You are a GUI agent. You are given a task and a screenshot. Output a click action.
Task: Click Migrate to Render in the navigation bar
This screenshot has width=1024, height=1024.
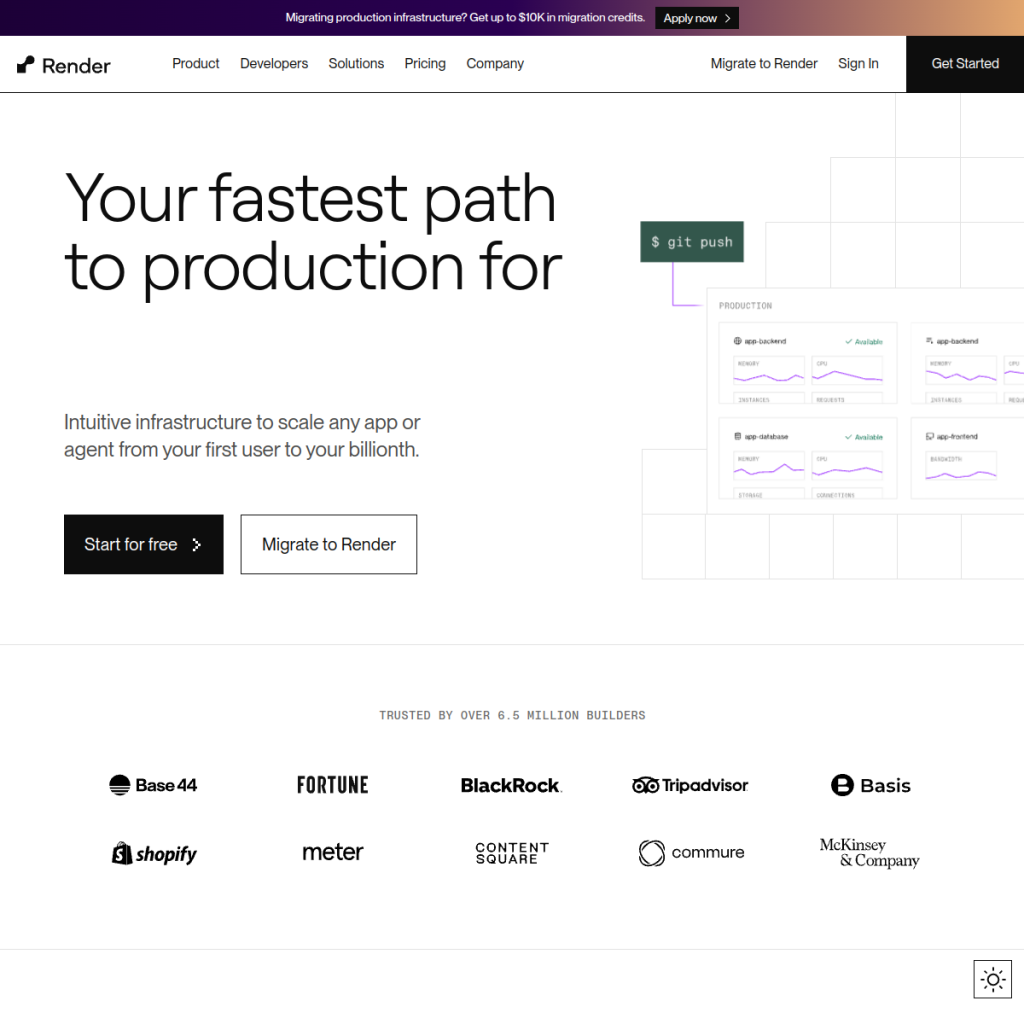click(763, 63)
